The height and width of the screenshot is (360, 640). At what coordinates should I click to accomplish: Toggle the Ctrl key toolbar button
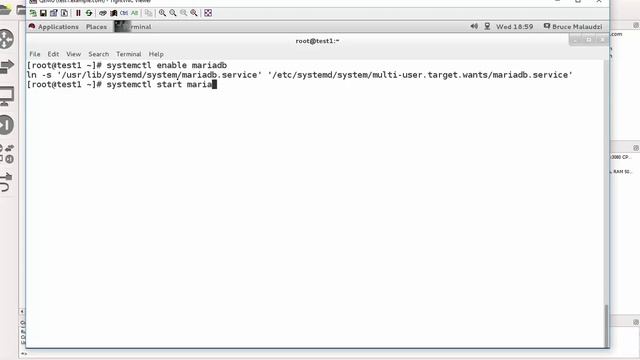[x=124, y=13]
